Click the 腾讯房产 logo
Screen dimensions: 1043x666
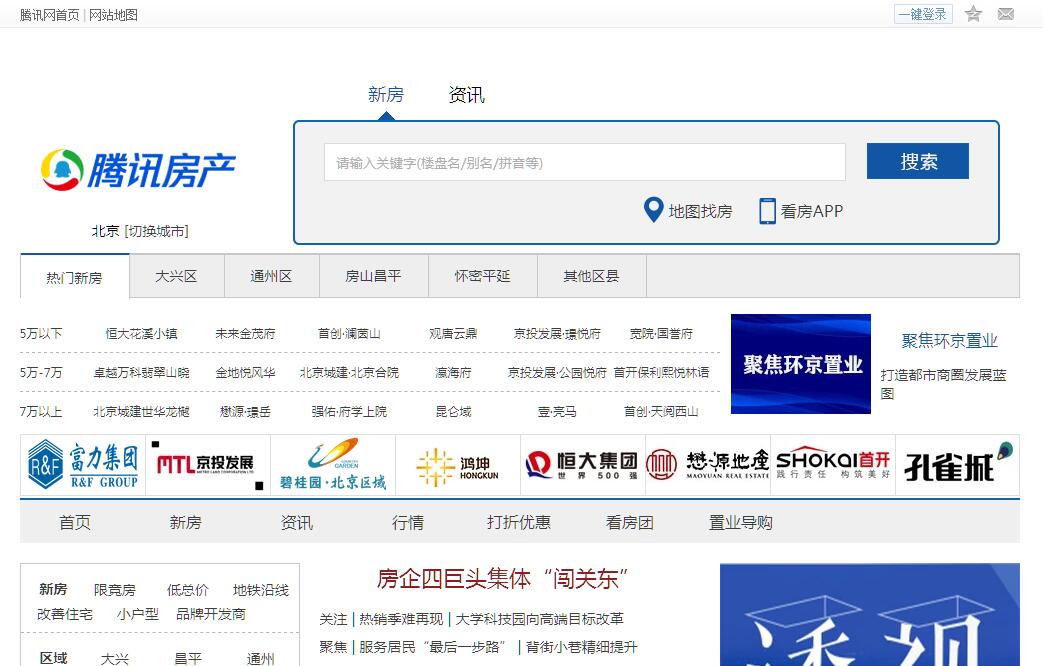139,170
